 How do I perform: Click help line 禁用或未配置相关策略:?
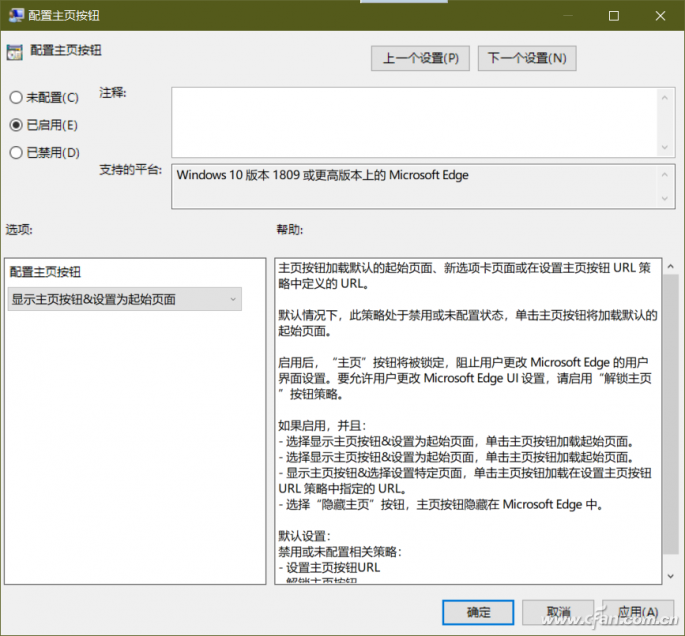(x=340, y=552)
